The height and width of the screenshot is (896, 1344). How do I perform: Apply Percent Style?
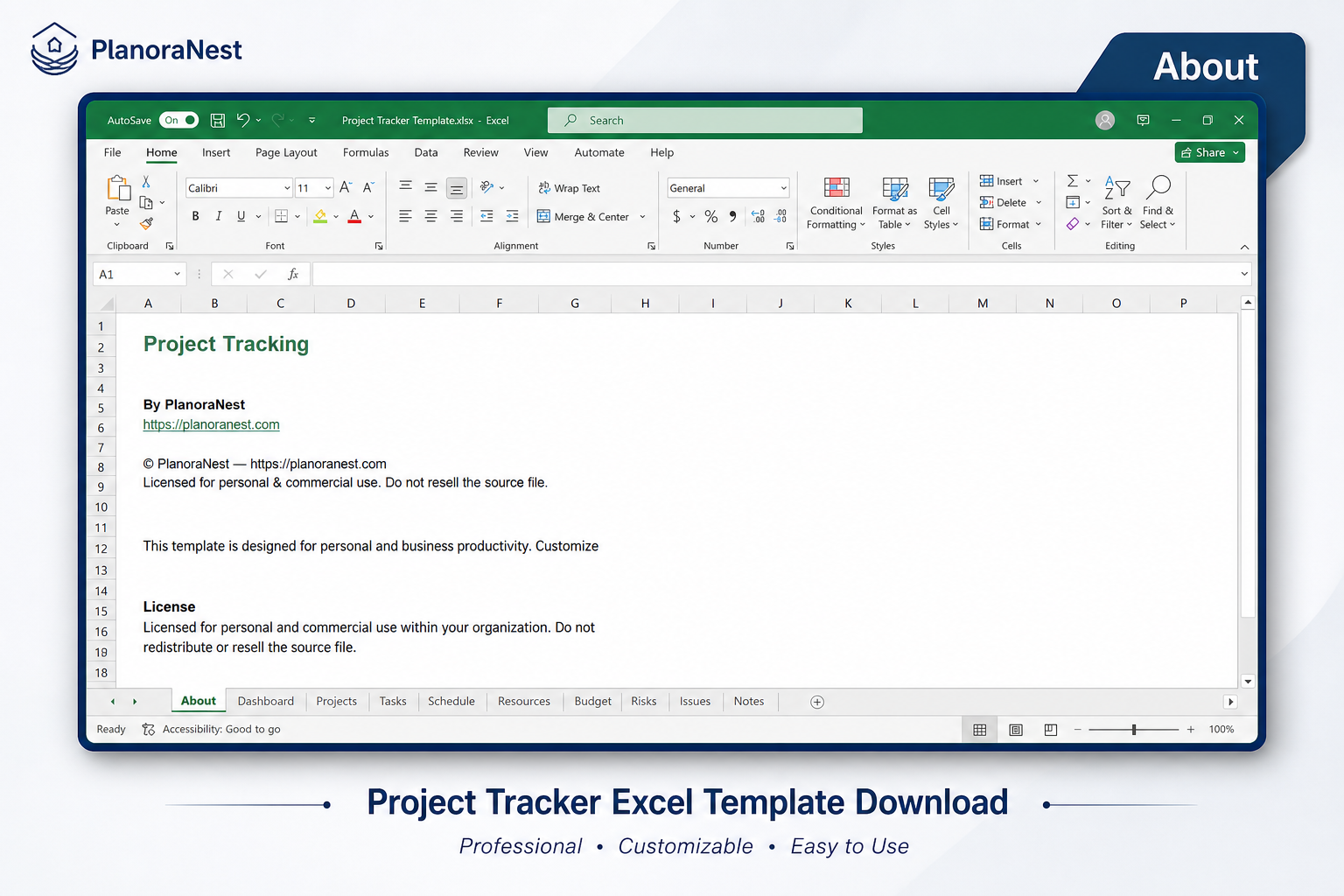point(711,216)
